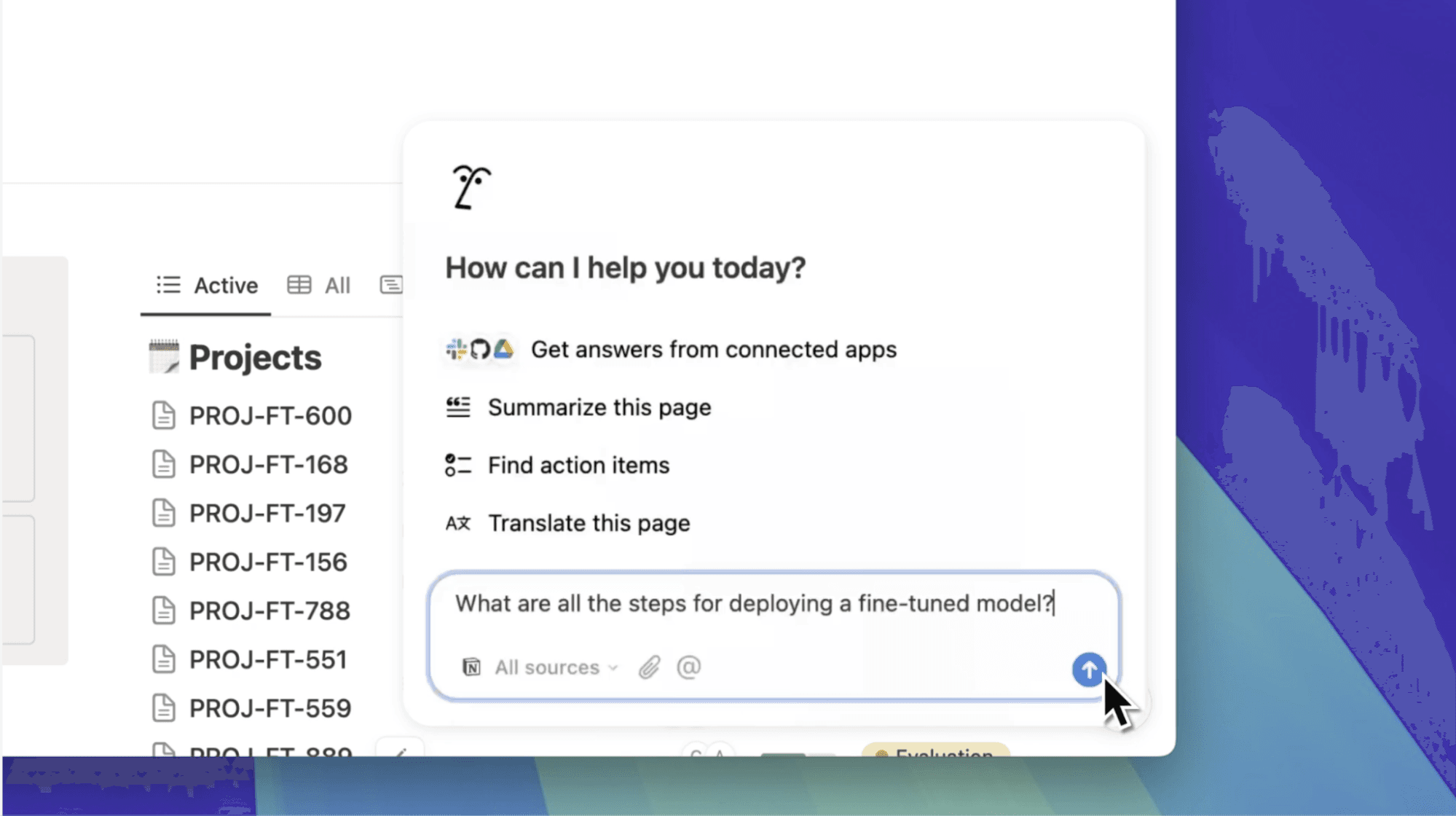Select Summarize this page
The image size is (1456, 816).
point(599,407)
